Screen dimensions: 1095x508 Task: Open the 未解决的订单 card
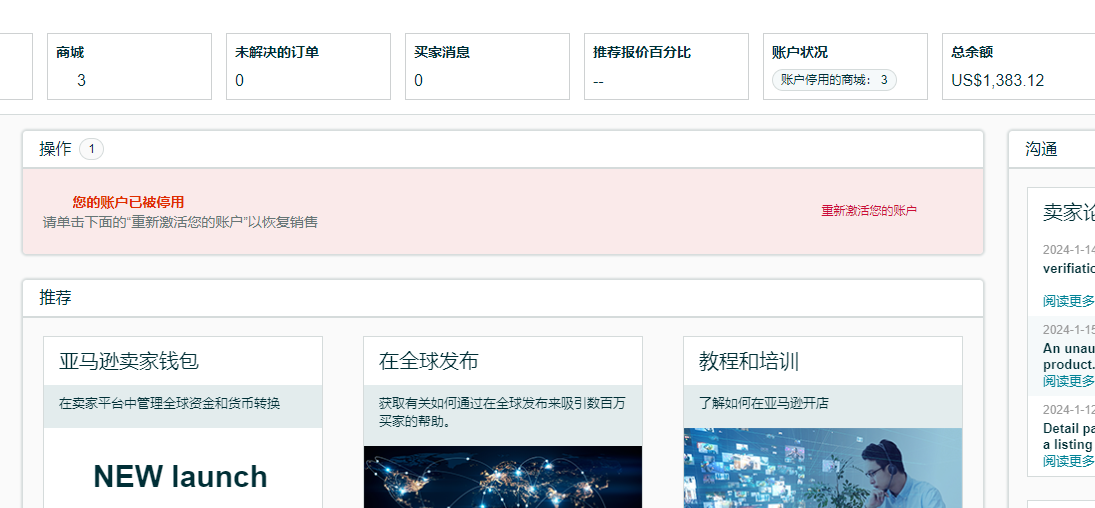[308, 66]
